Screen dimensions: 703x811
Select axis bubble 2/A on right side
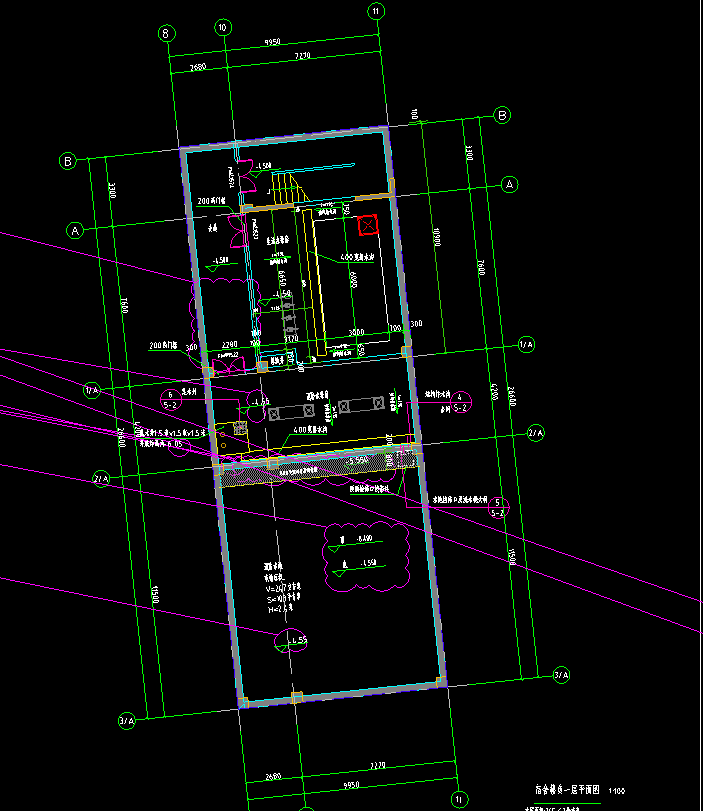click(x=535, y=433)
